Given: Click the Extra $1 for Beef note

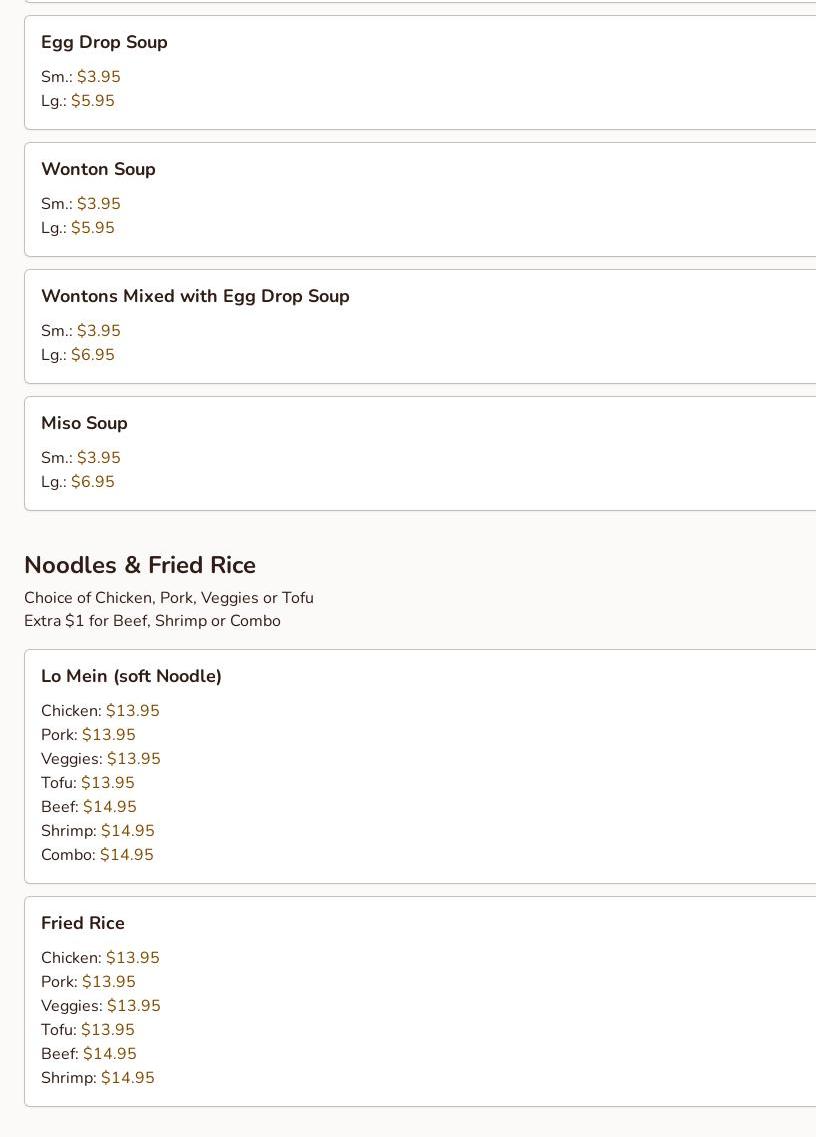Looking at the screenshot, I should [152, 621].
